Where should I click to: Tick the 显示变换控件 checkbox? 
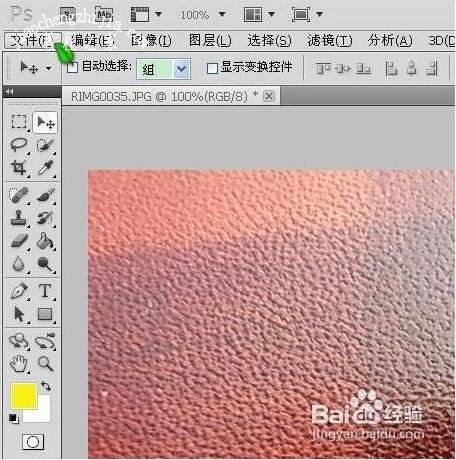[212, 68]
